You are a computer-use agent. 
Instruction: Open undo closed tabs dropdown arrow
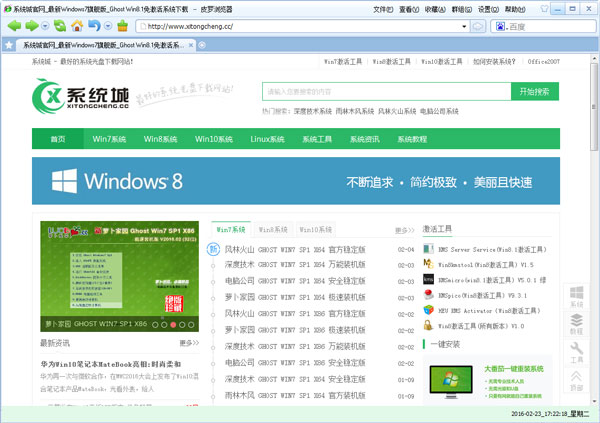108,26
